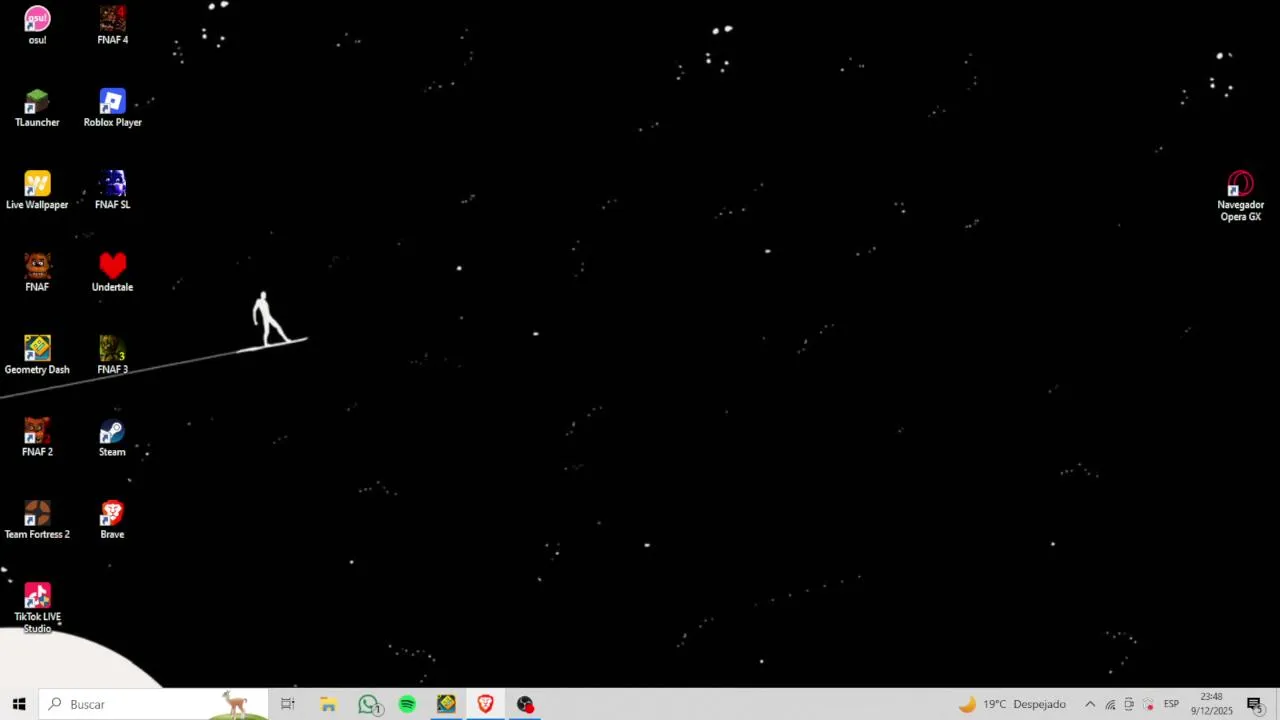The height and width of the screenshot is (720, 1280).
Task: Launch the FNAF 4 desktop shortcut
Action: click(112, 25)
